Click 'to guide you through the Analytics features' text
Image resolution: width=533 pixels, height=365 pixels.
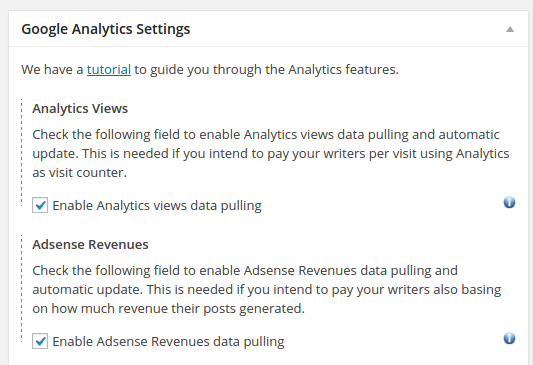[266, 70]
